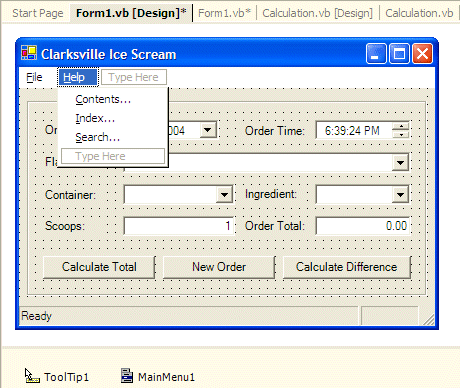This screenshot has width=460, height=388.
Task: Select the Order Total label
Action: click(x=275, y=226)
